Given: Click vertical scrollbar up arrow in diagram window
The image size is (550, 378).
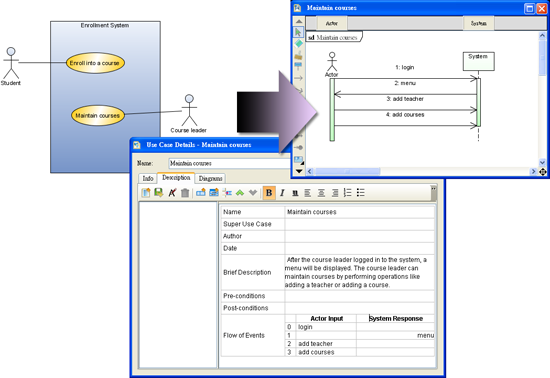Looking at the screenshot, I should [x=542, y=35].
